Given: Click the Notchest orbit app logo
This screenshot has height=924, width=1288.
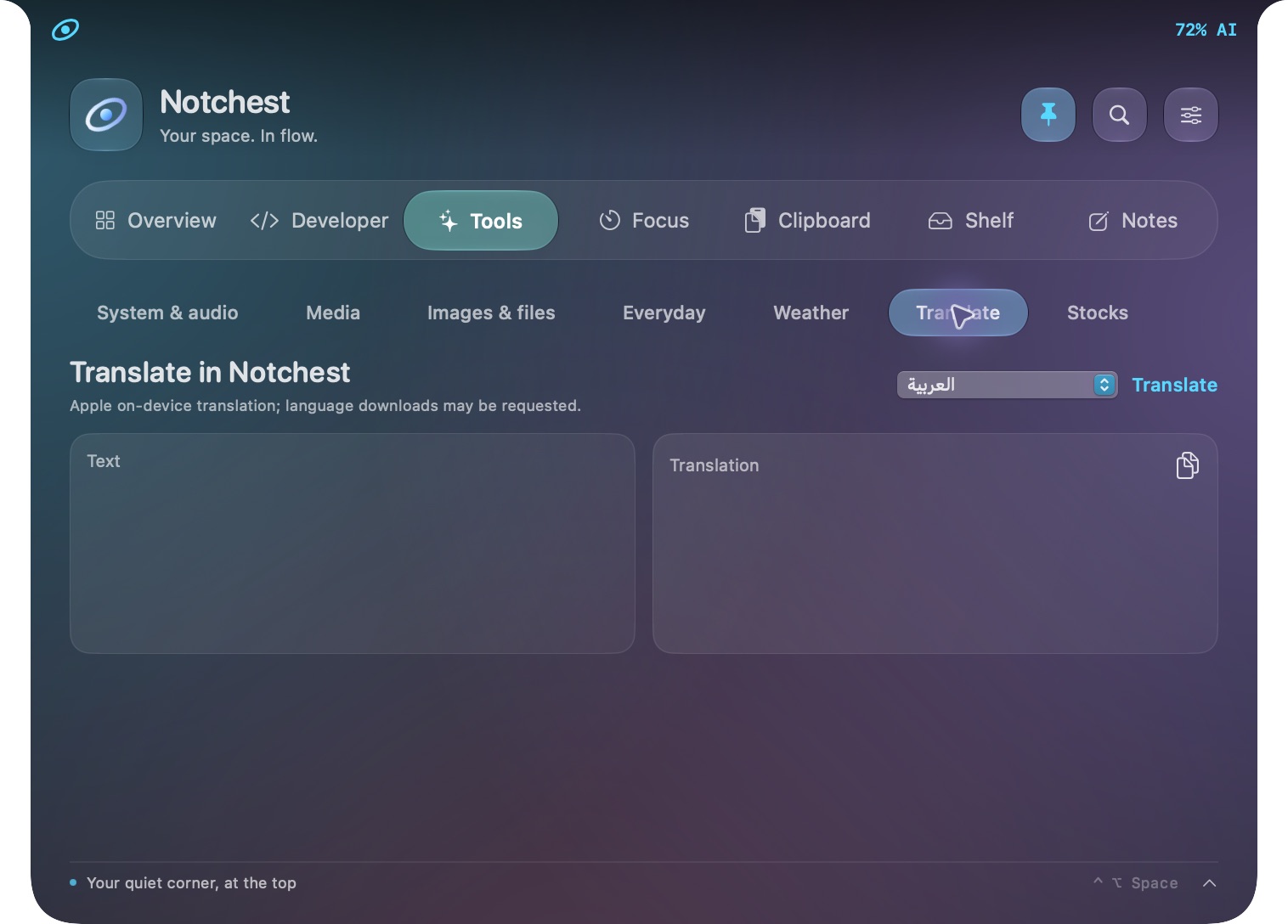Looking at the screenshot, I should (106, 115).
